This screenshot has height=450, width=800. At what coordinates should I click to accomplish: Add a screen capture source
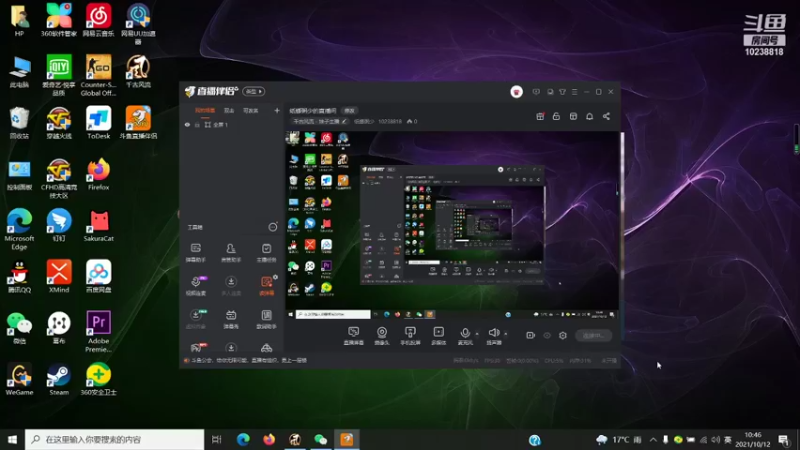coord(354,336)
